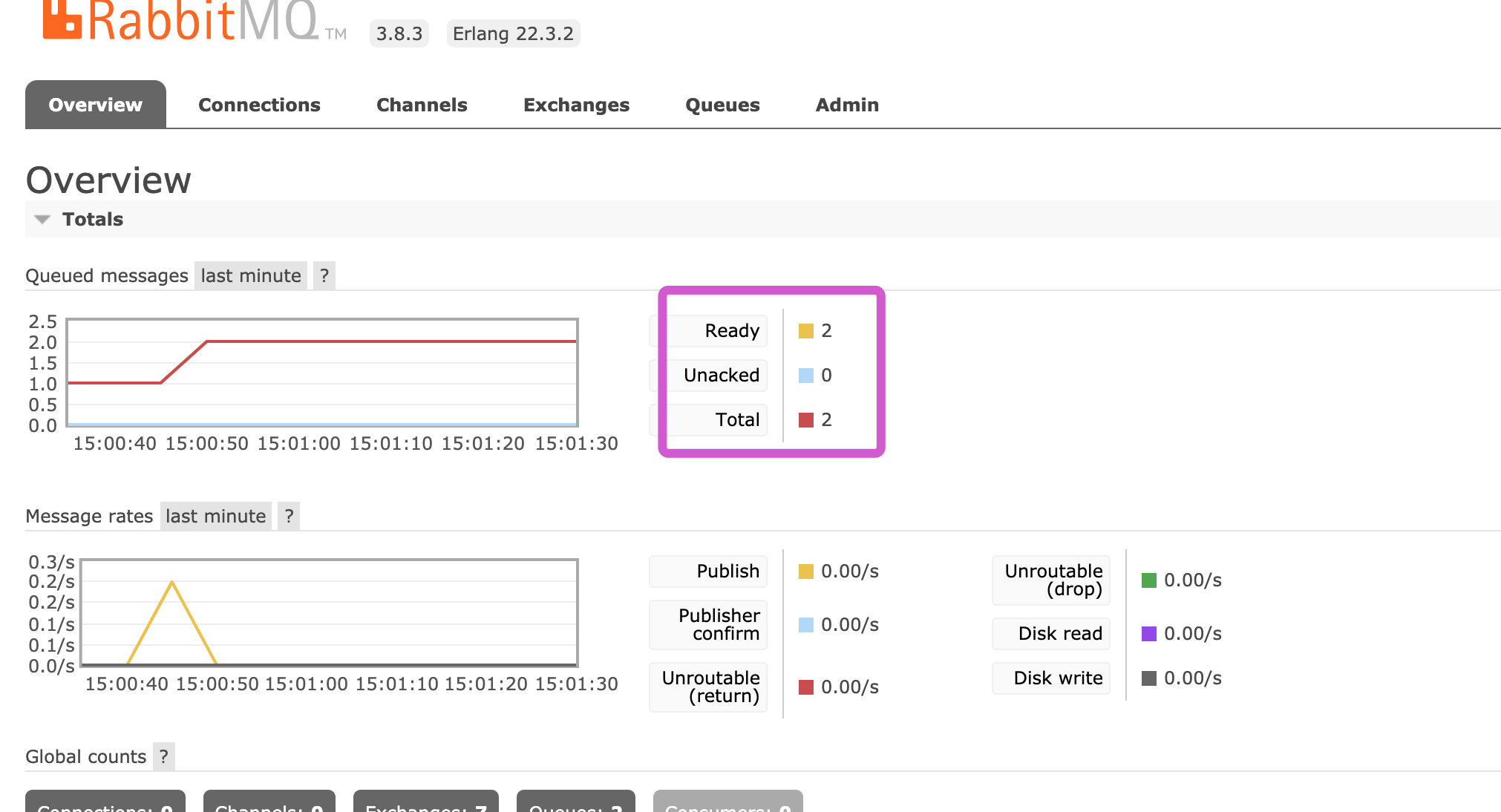This screenshot has width=1501, height=812.
Task: Click the Queued messages line chart
Action: (322, 373)
